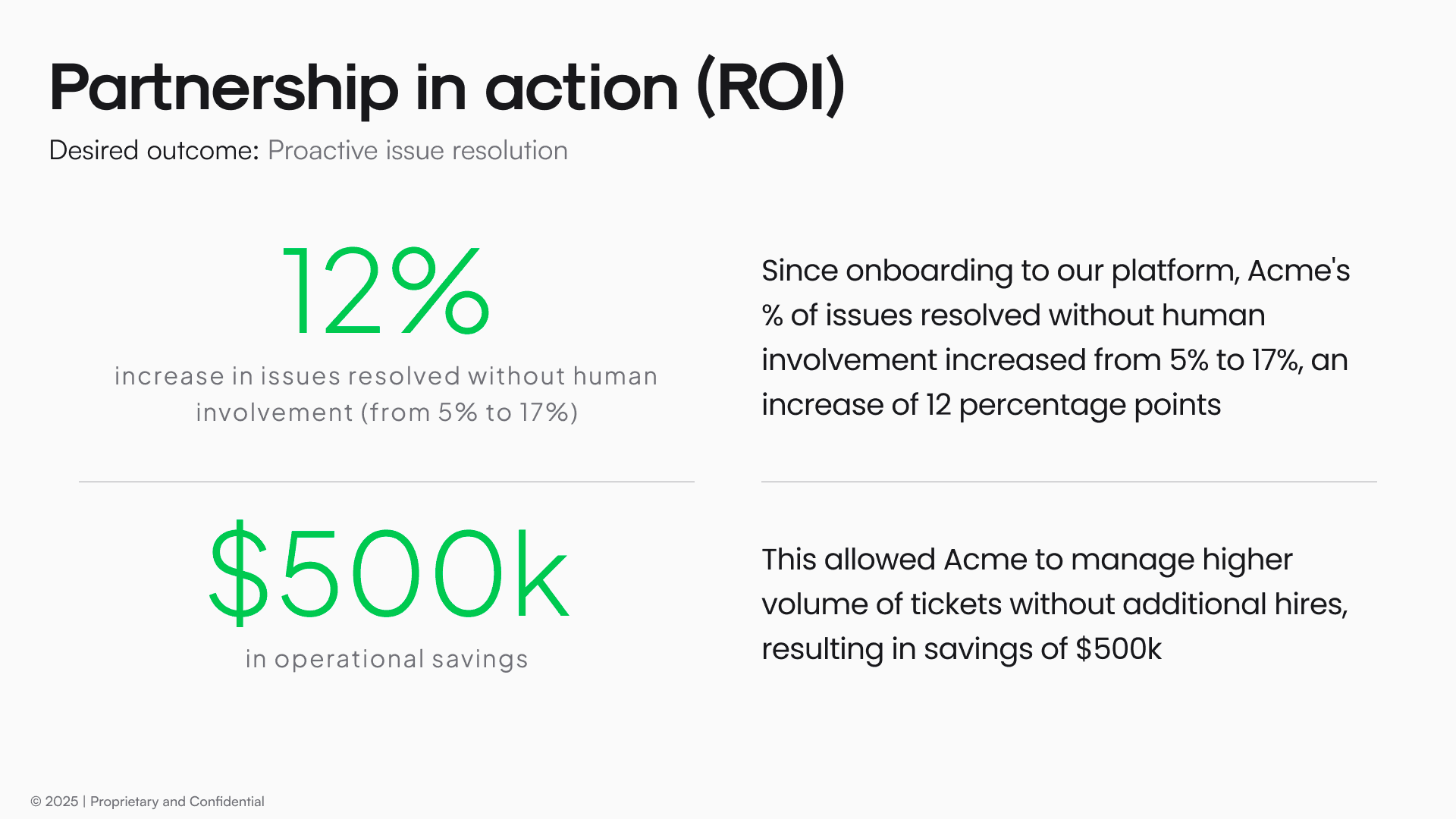Click the "Partnership" word in the slide title

(224, 88)
